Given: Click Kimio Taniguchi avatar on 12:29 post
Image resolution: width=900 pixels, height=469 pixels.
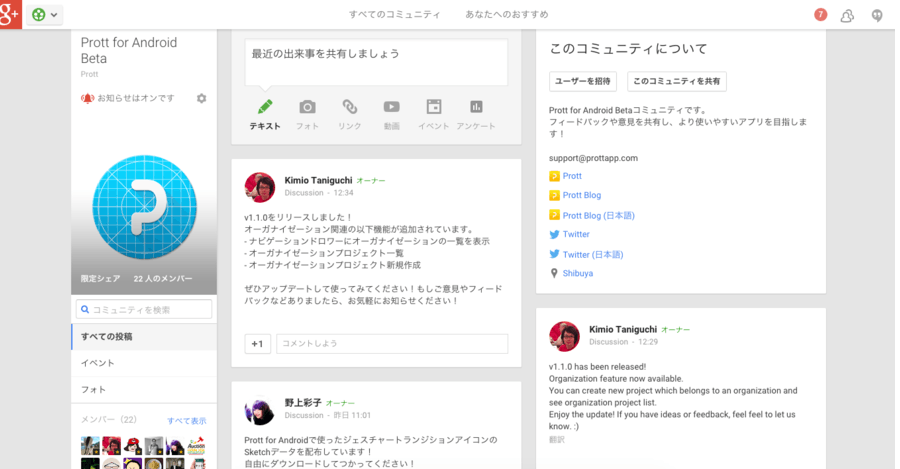Looking at the screenshot, I should (x=564, y=336).
